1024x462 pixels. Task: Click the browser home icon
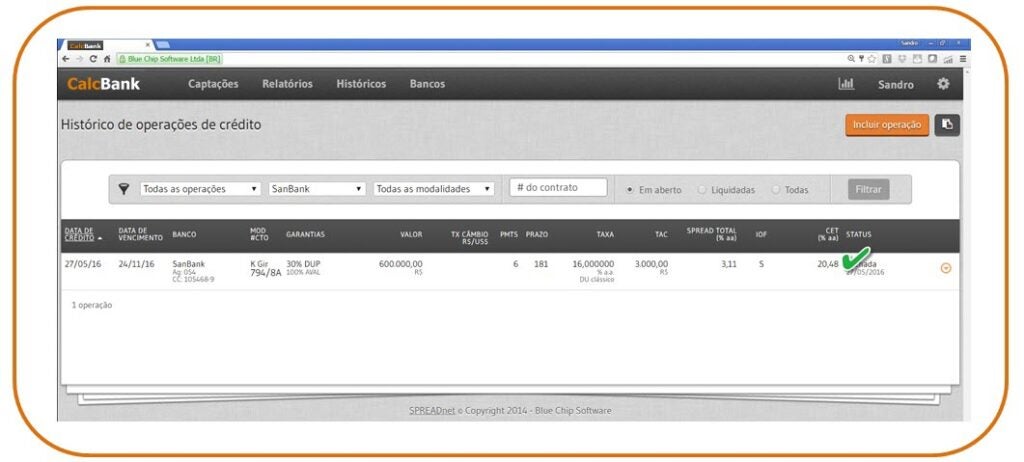coord(107,59)
